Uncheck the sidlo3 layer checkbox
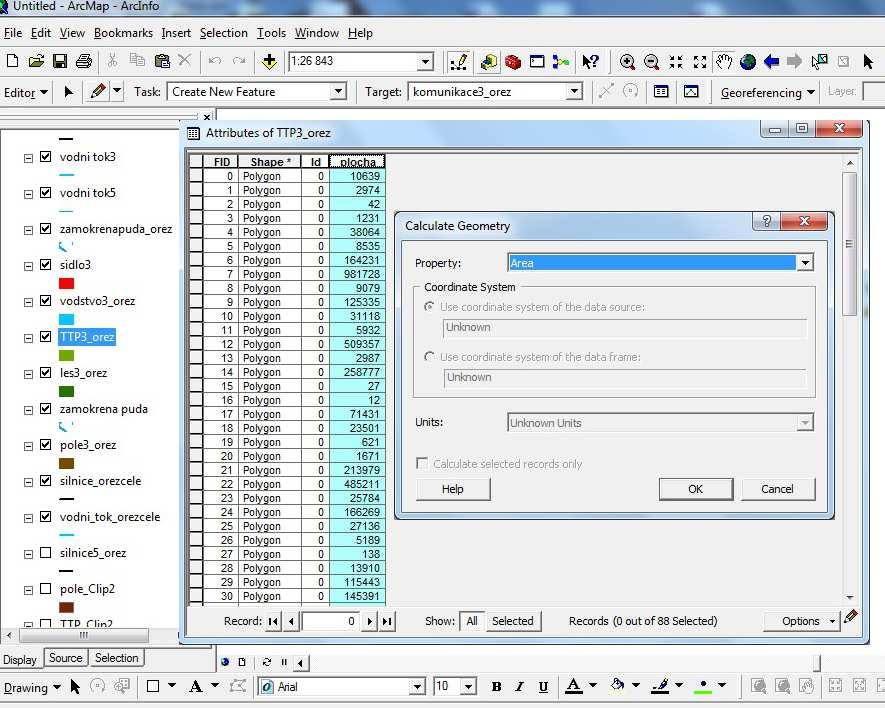This screenshot has width=885, height=708. tap(46, 265)
